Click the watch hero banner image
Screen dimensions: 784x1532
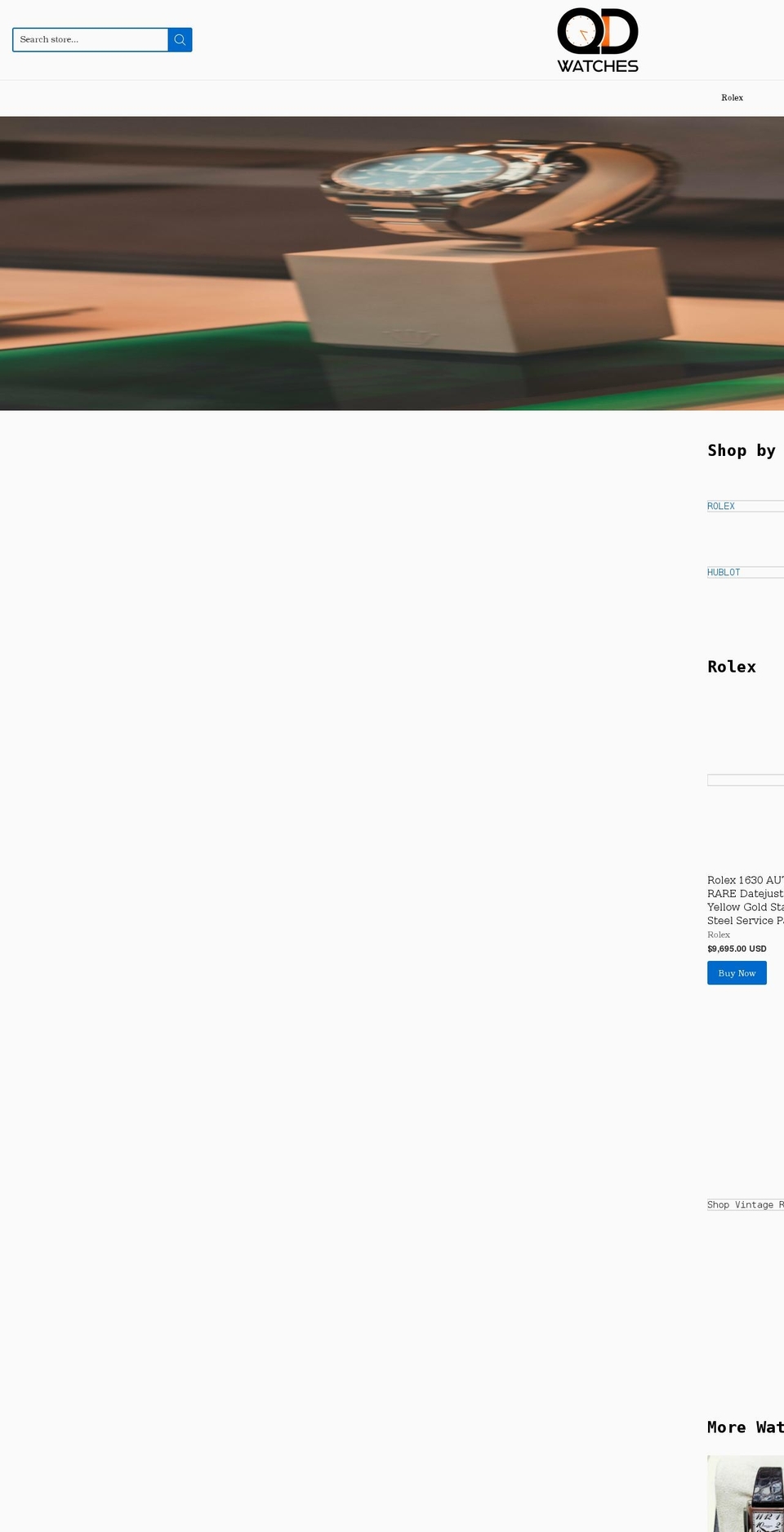pos(392,263)
